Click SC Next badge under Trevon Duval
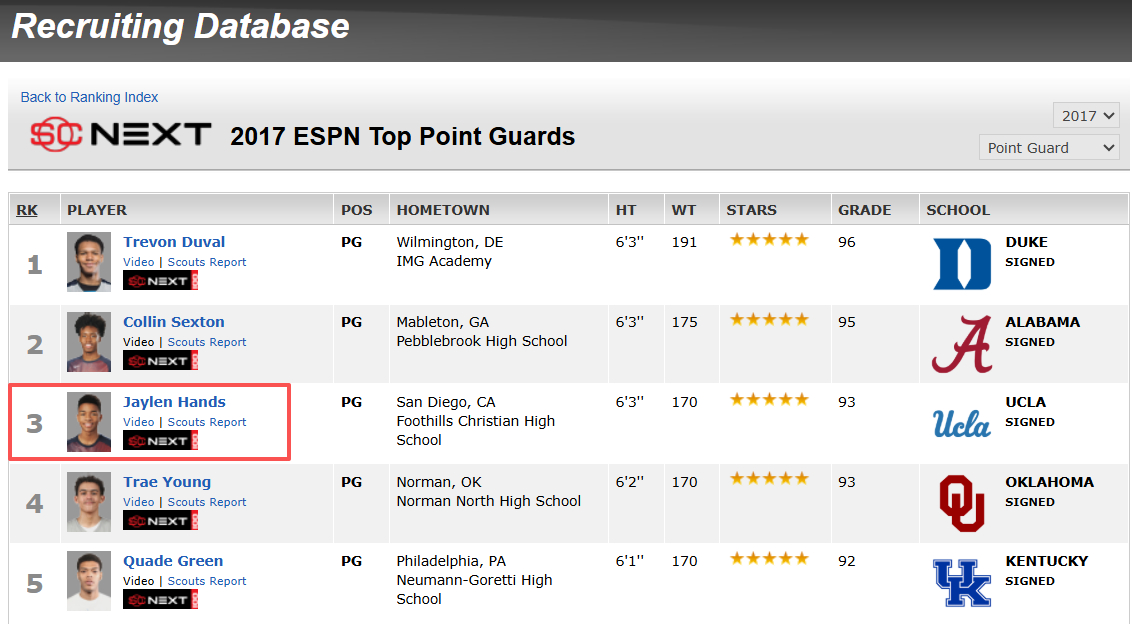The height and width of the screenshot is (624, 1132). 160,281
